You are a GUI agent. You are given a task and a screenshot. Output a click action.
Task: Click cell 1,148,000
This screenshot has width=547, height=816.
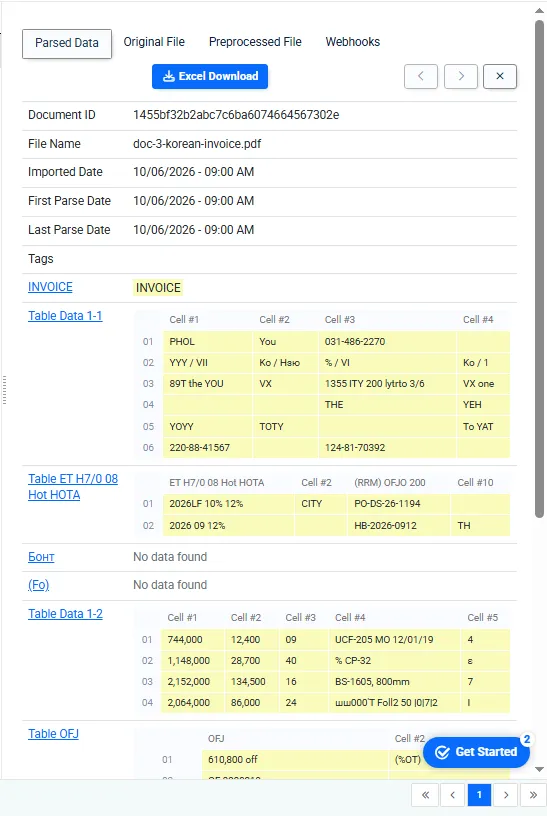[193, 660]
